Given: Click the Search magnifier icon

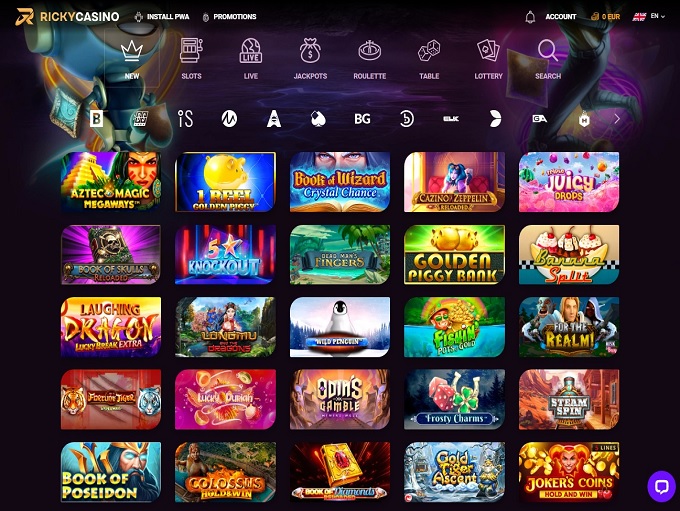Looking at the screenshot, I should coord(548,50).
